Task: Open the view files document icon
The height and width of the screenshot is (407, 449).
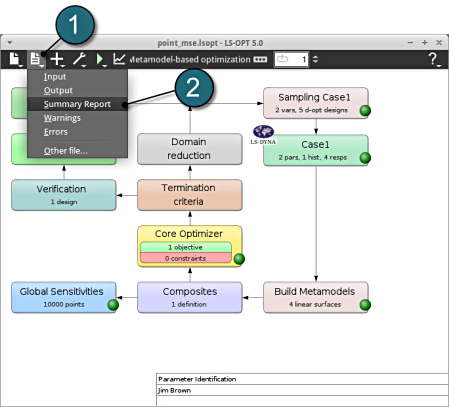Action: pos(36,59)
